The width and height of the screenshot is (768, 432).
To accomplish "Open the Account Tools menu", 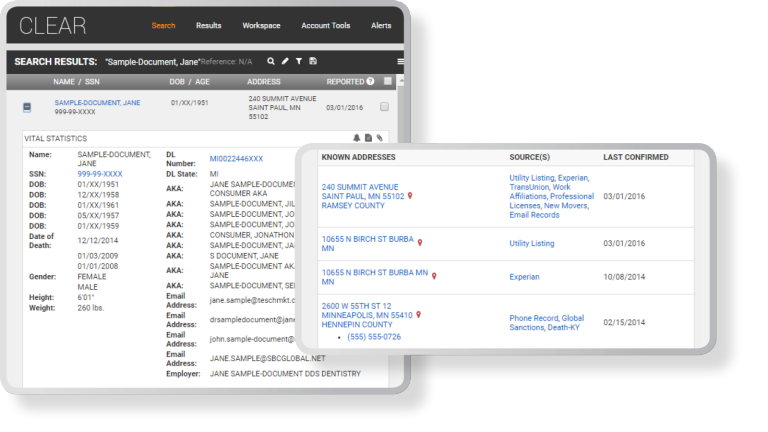I will pos(326,25).
